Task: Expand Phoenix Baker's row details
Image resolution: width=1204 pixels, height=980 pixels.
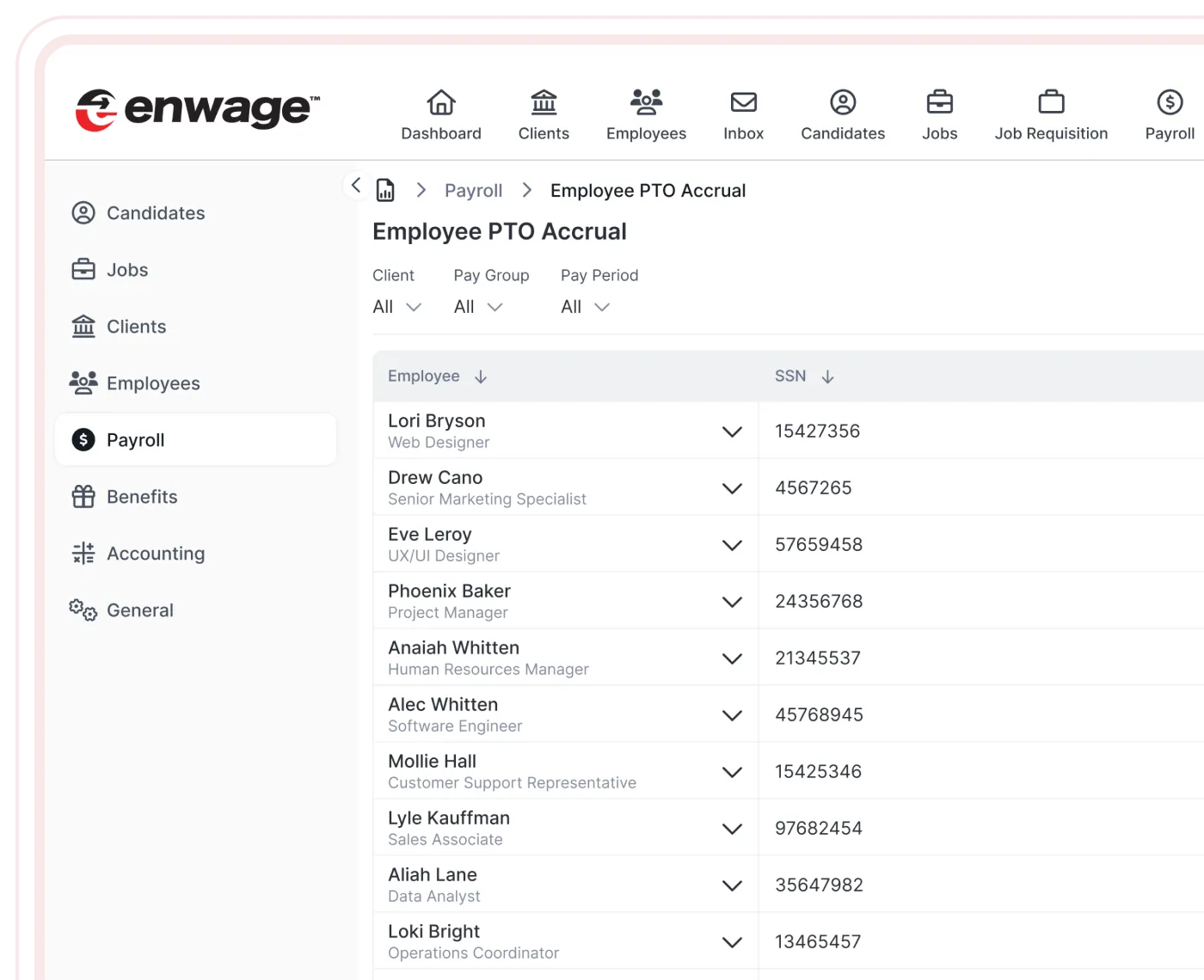Action: click(x=732, y=602)
